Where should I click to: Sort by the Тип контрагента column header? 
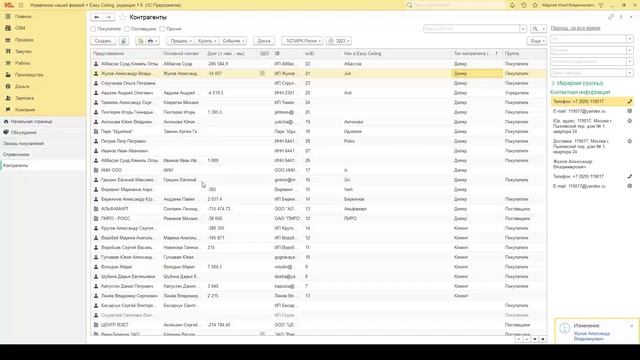pyautogui.click(x=476, y=53)
